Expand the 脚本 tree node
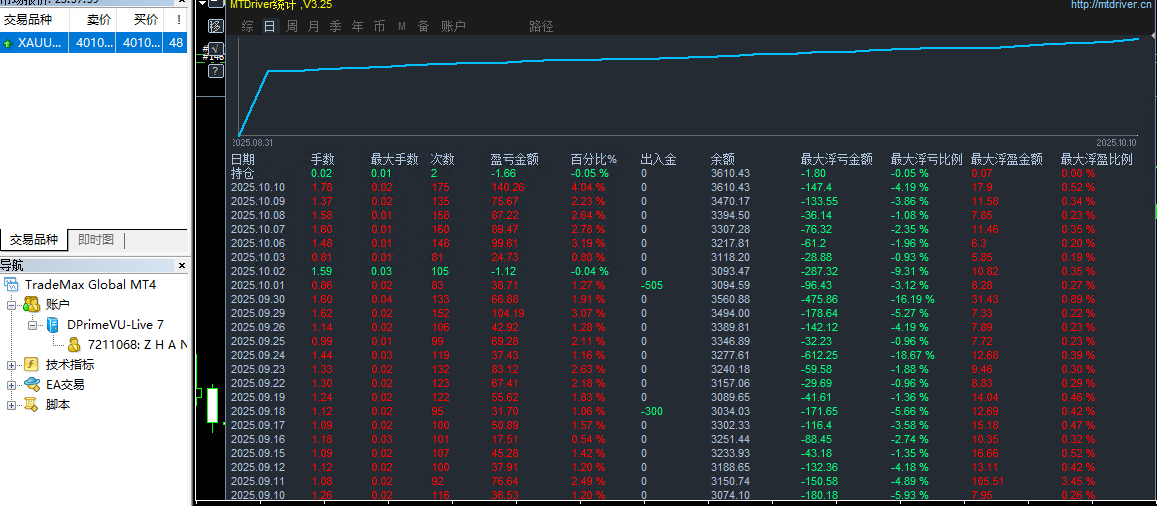1157x506 pixels. (x=11, y=404)
